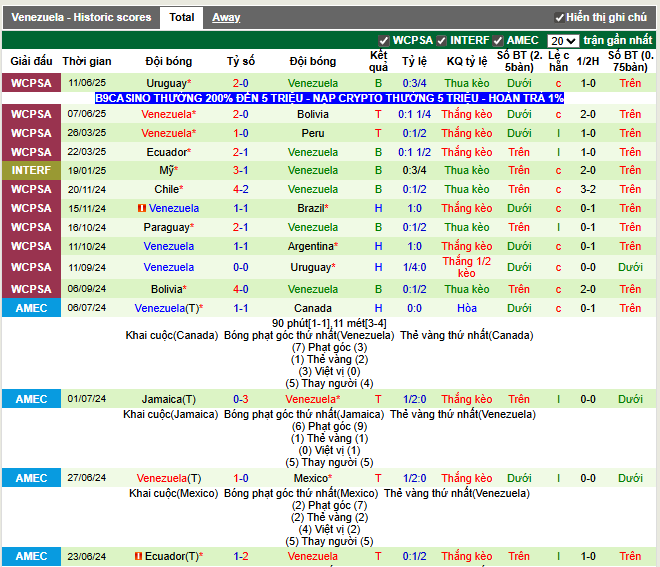Image resolution: width=660 pixels, height=567 pixels.
Task: Click Paraguay in the 16/10/24 match
Action: (169, 227)
